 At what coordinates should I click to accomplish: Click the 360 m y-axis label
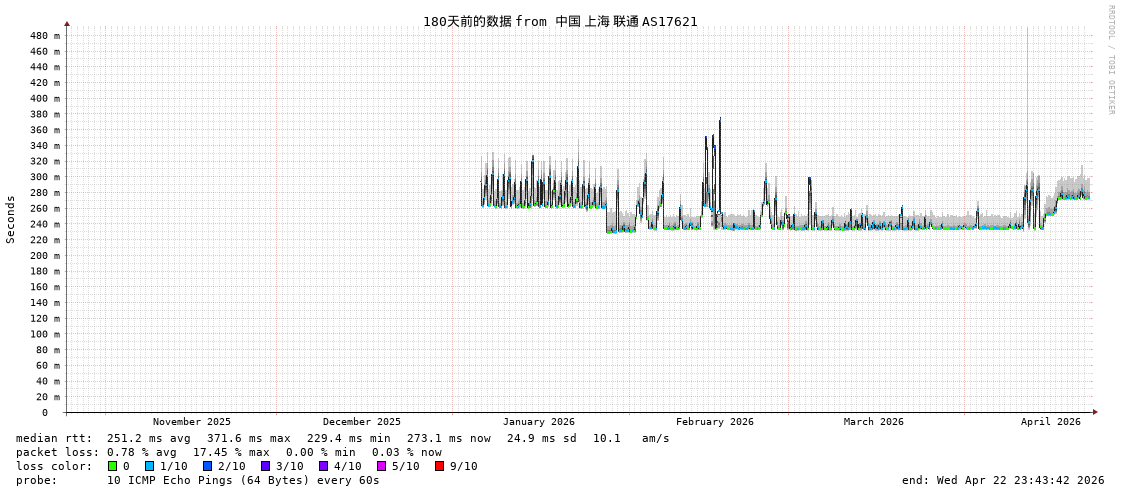(x=46, y=130)
